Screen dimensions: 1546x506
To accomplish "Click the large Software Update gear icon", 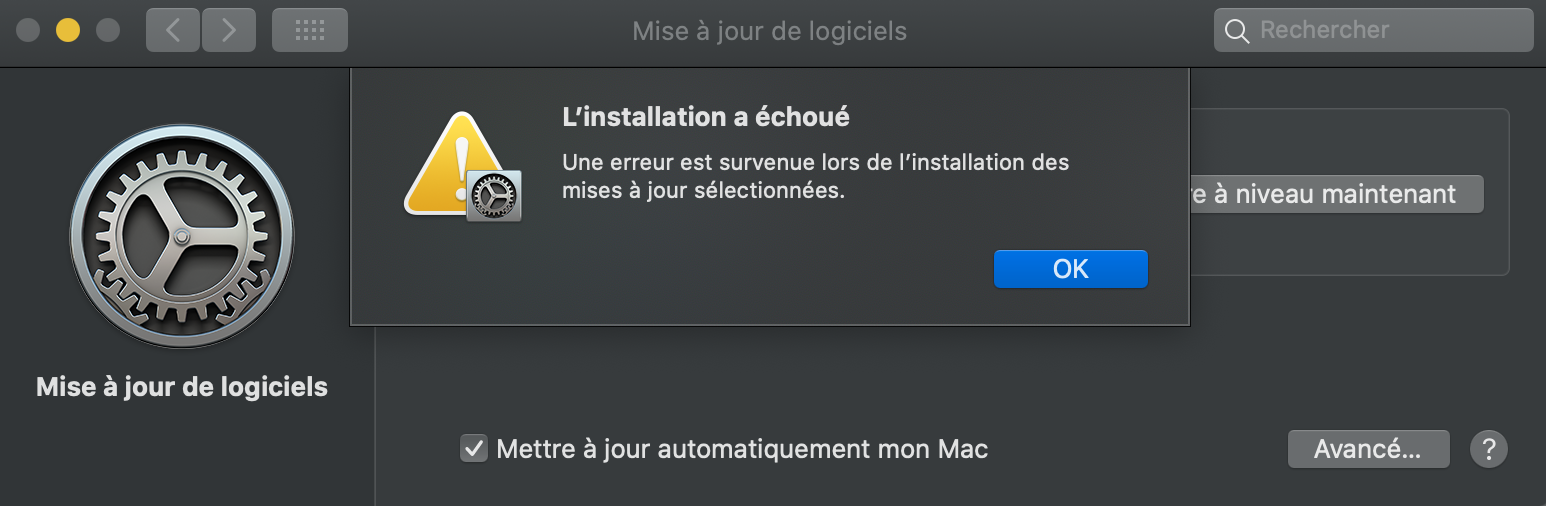I will click(x=182, y=237).
